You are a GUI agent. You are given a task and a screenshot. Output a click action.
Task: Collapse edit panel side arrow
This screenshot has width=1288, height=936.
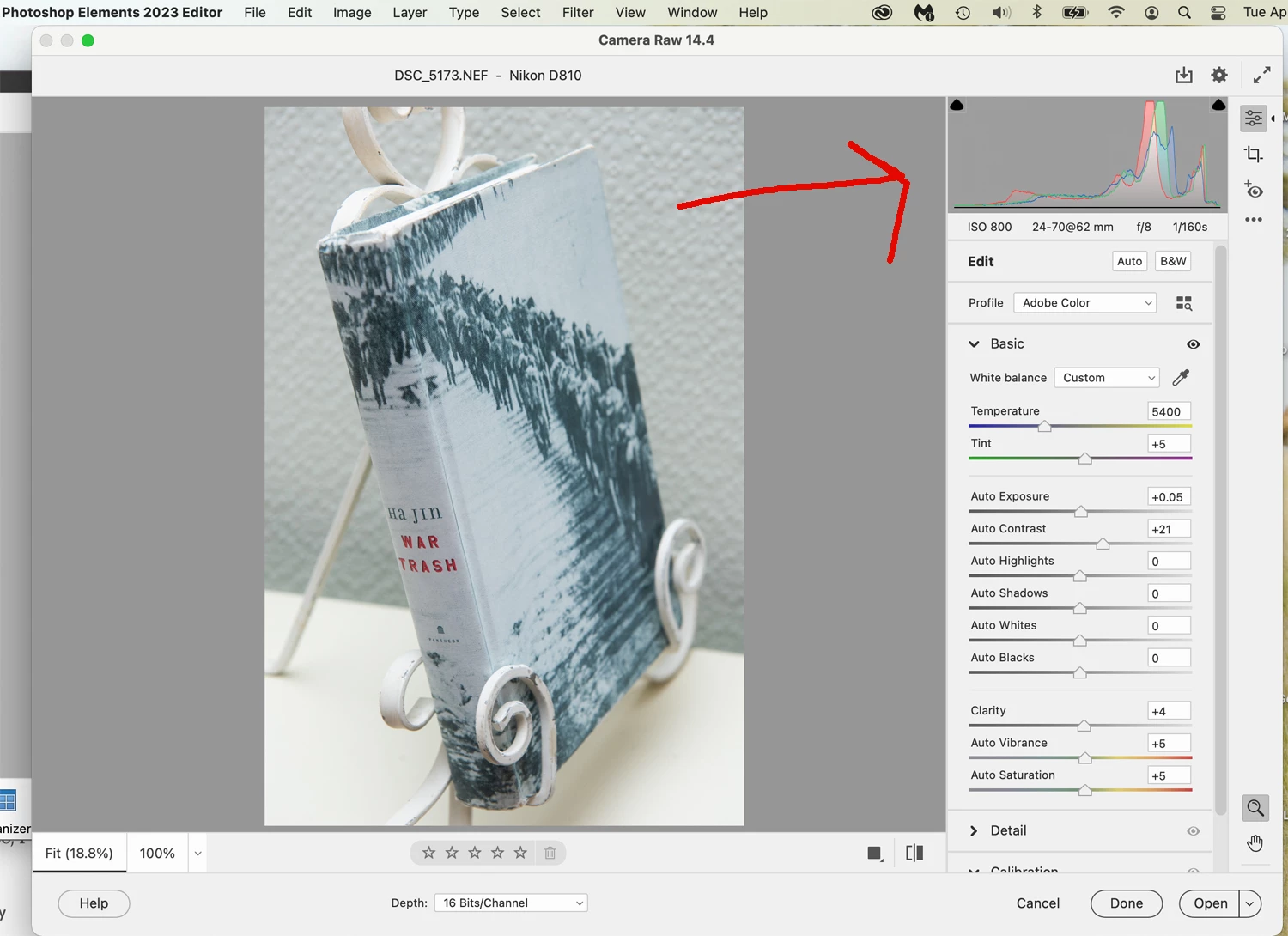click(1273, 119)
